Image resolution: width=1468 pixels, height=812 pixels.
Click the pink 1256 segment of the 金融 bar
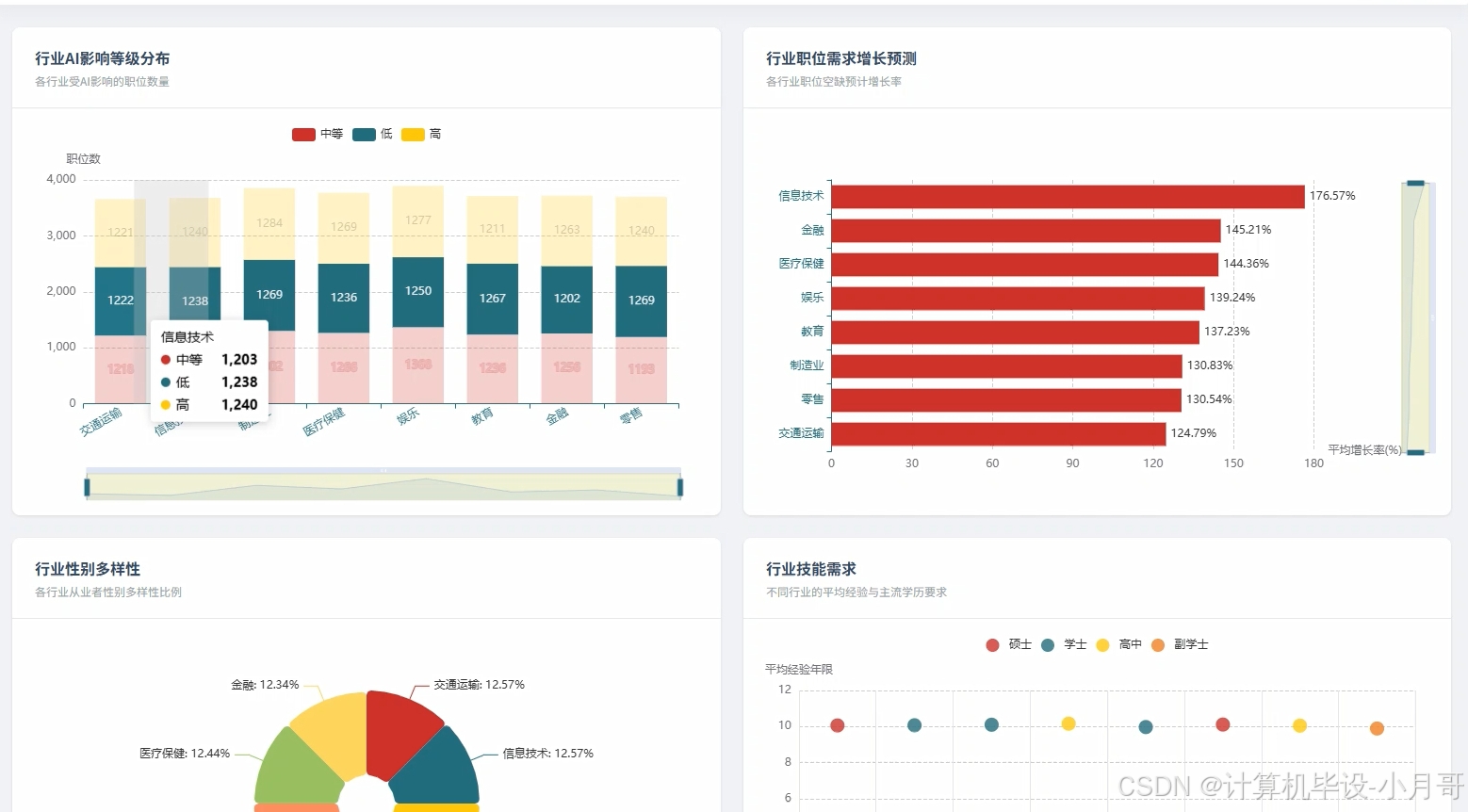(567, 368)
